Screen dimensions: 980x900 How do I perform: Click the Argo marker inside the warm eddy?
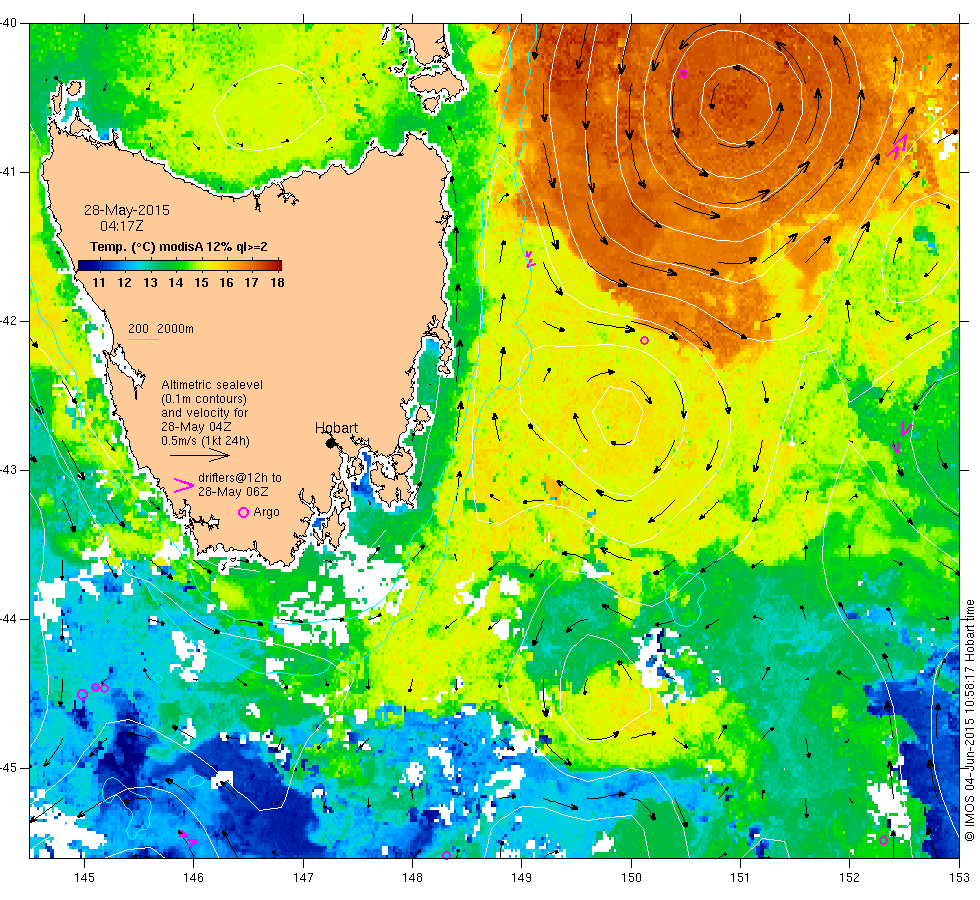coord(683,74)
